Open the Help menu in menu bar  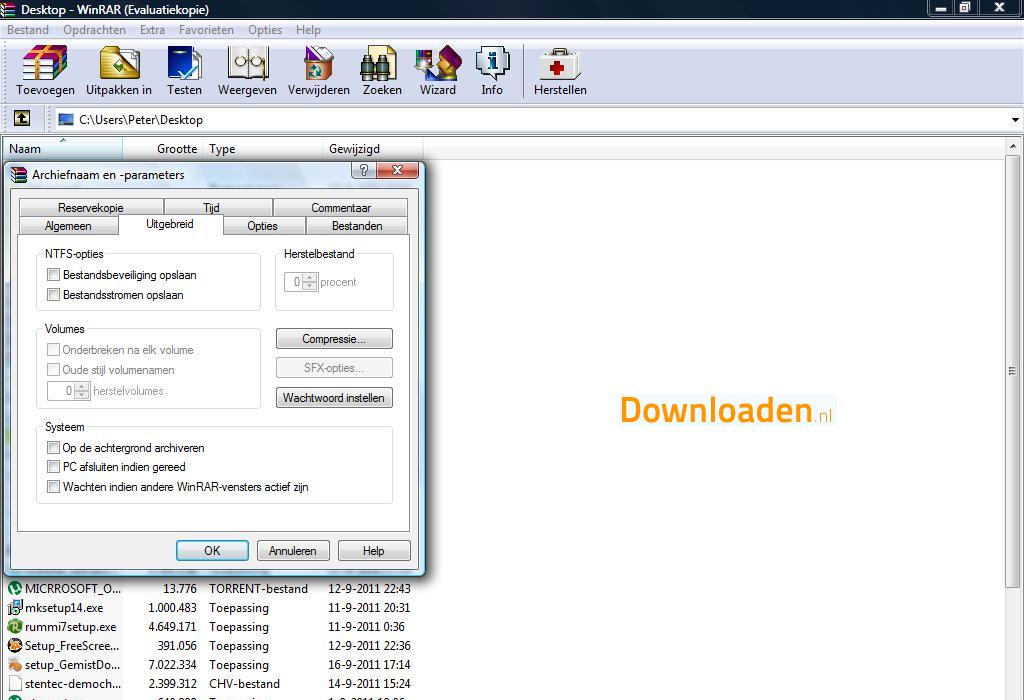[x=308, y=30]
